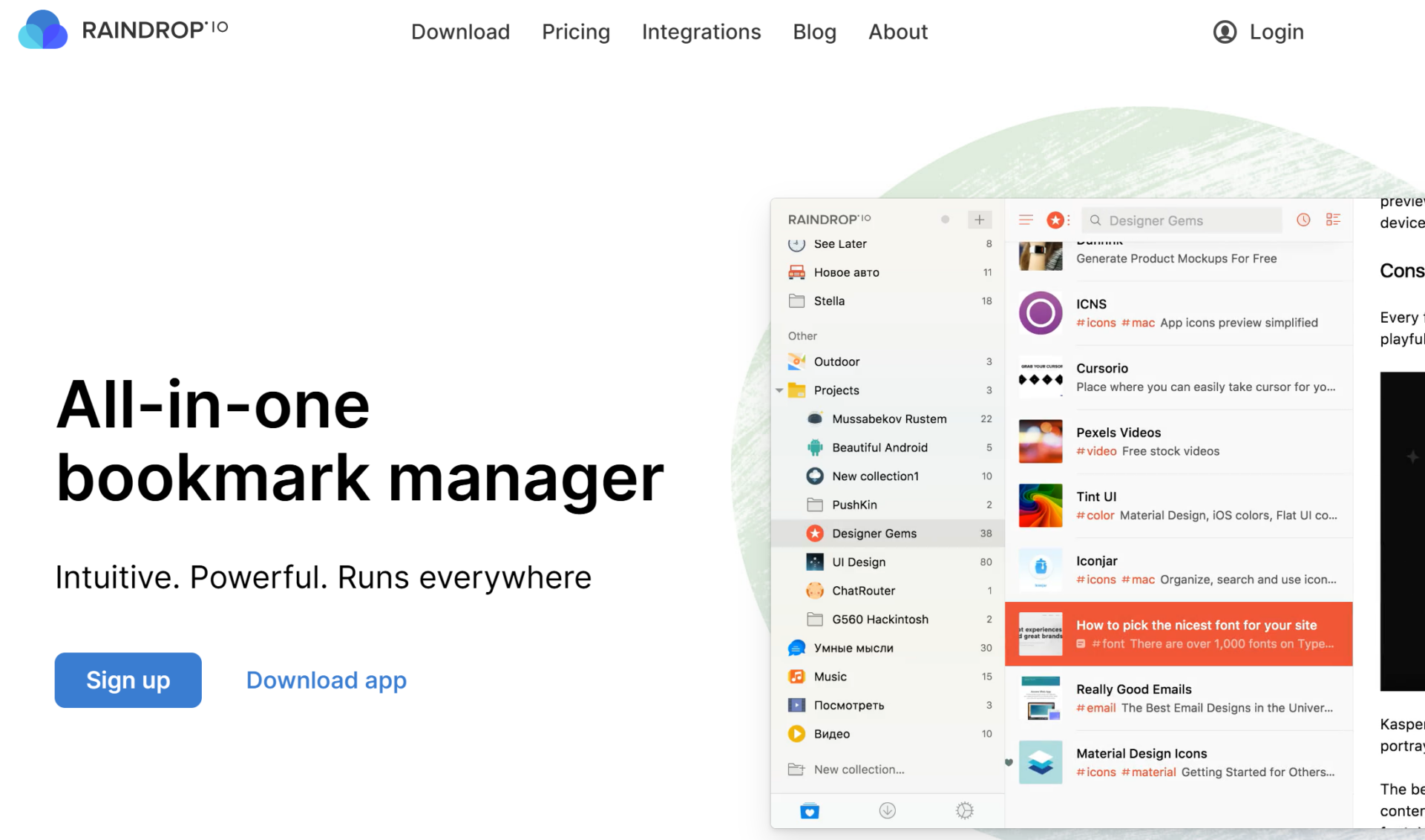The image size is (1425, 840).
Task: Open the settings gear icon at sidebar bottom
Action: click(x=964, y=810)
